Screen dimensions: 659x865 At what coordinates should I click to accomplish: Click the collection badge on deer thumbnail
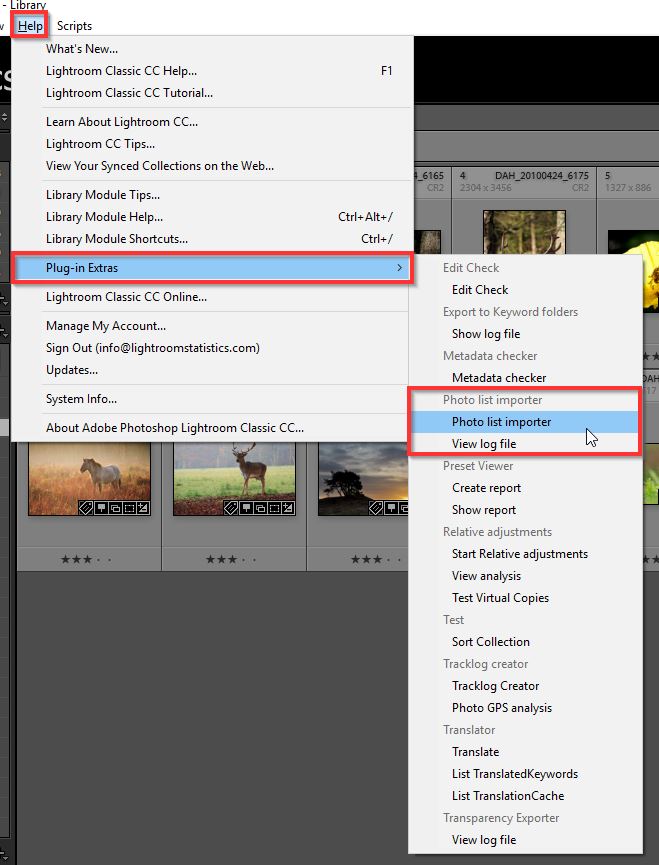click(x=260, y=508)
